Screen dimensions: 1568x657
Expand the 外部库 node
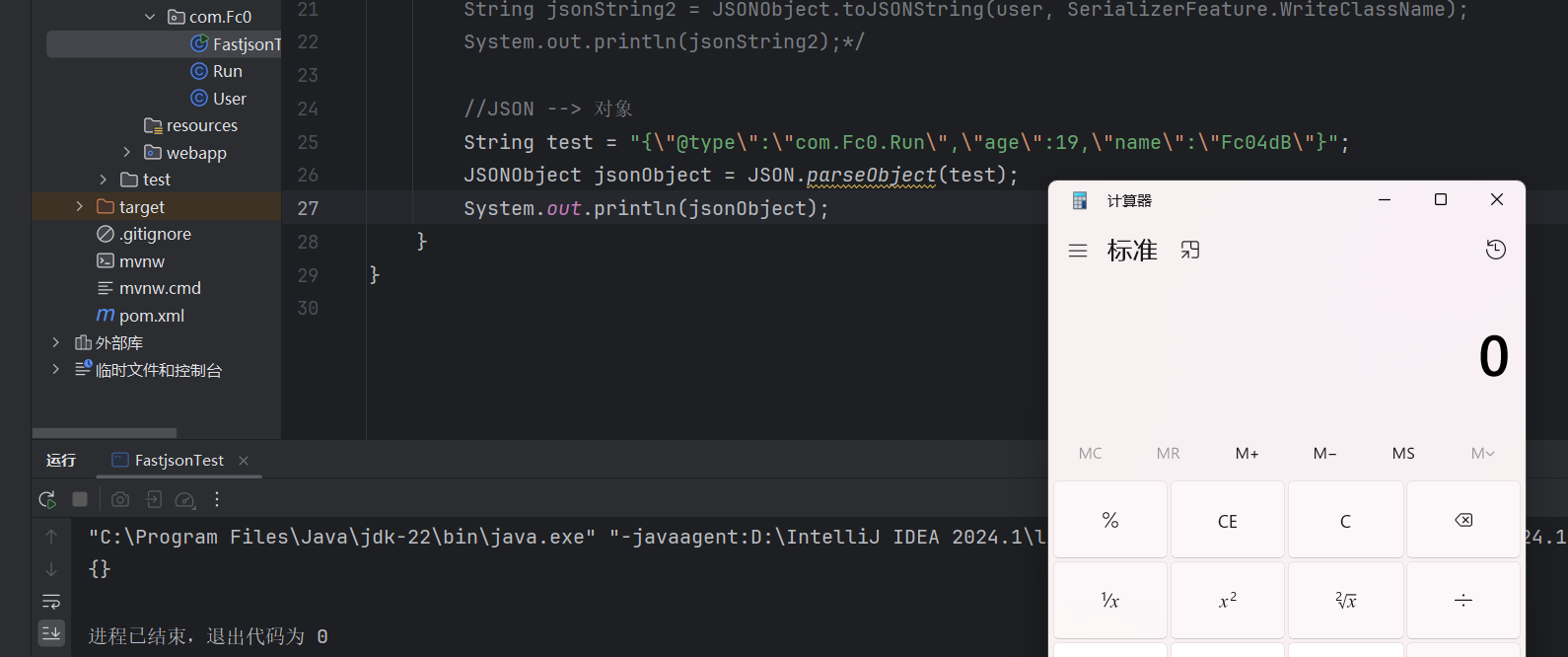[x=56, y=342]
